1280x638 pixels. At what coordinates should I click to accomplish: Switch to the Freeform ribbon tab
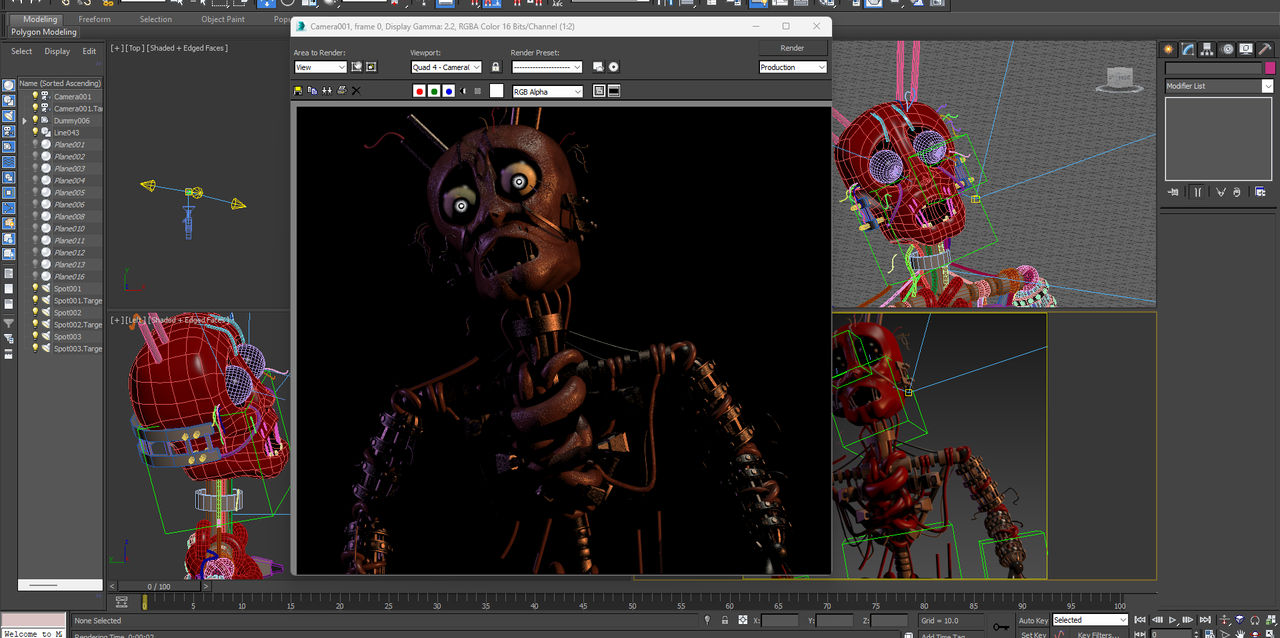pos(95,19)
